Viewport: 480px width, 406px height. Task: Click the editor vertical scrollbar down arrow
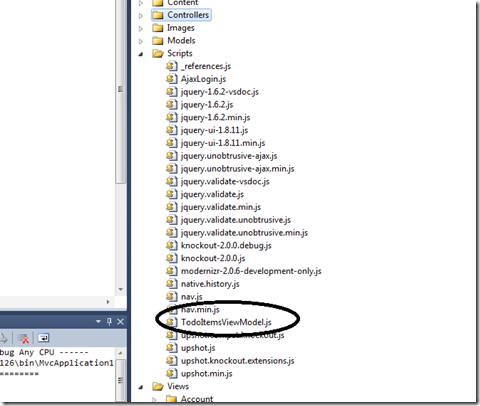(121, 289)
